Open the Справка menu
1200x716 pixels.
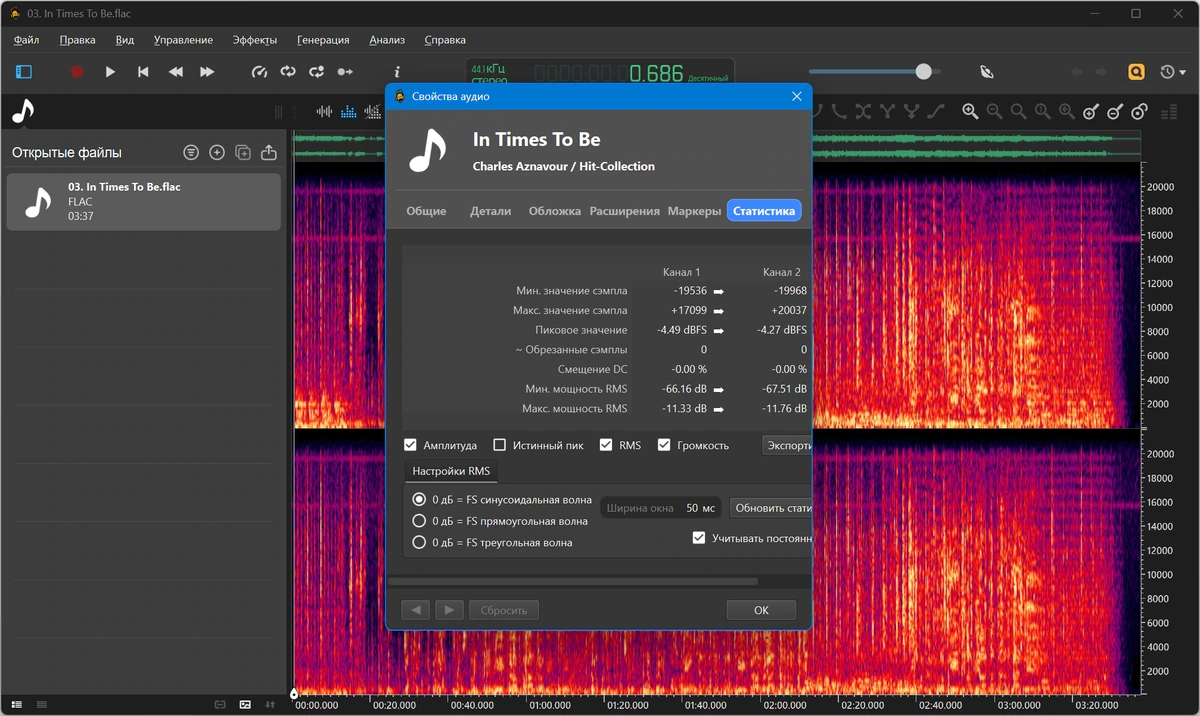point(445,40)
